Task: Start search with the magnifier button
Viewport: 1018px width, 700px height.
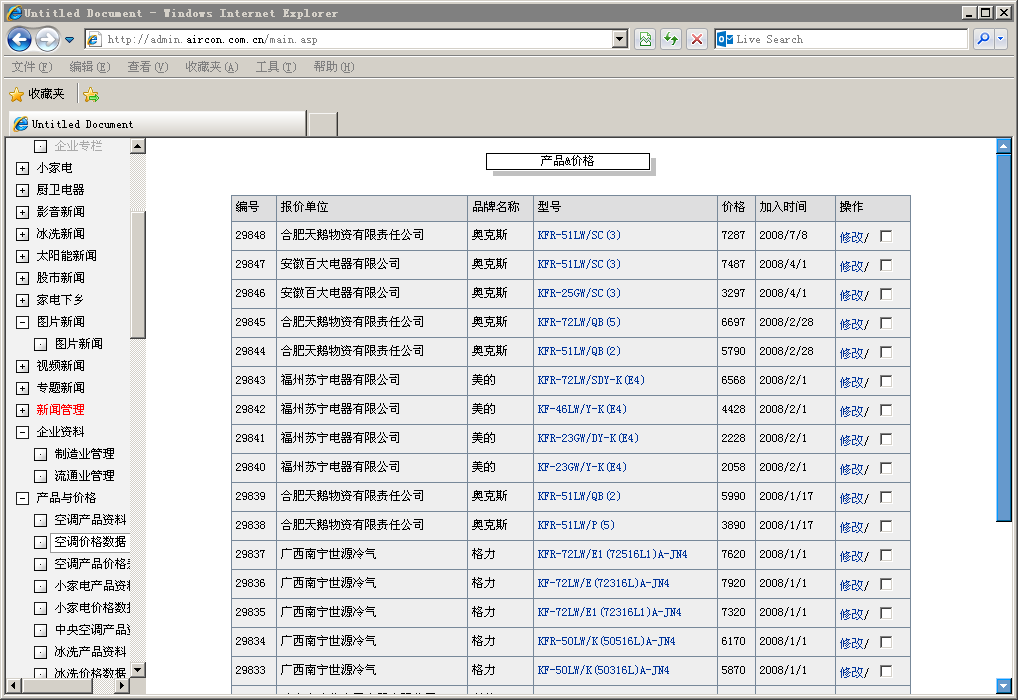Action: [x=984, y=40]
